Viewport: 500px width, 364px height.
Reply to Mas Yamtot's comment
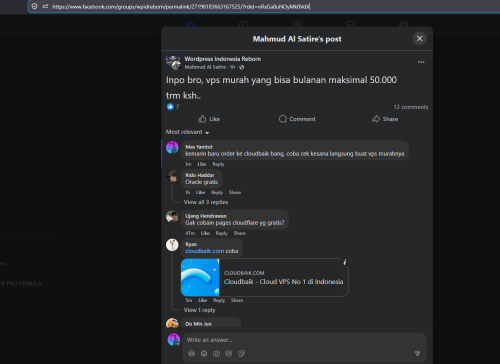(218, 164)
